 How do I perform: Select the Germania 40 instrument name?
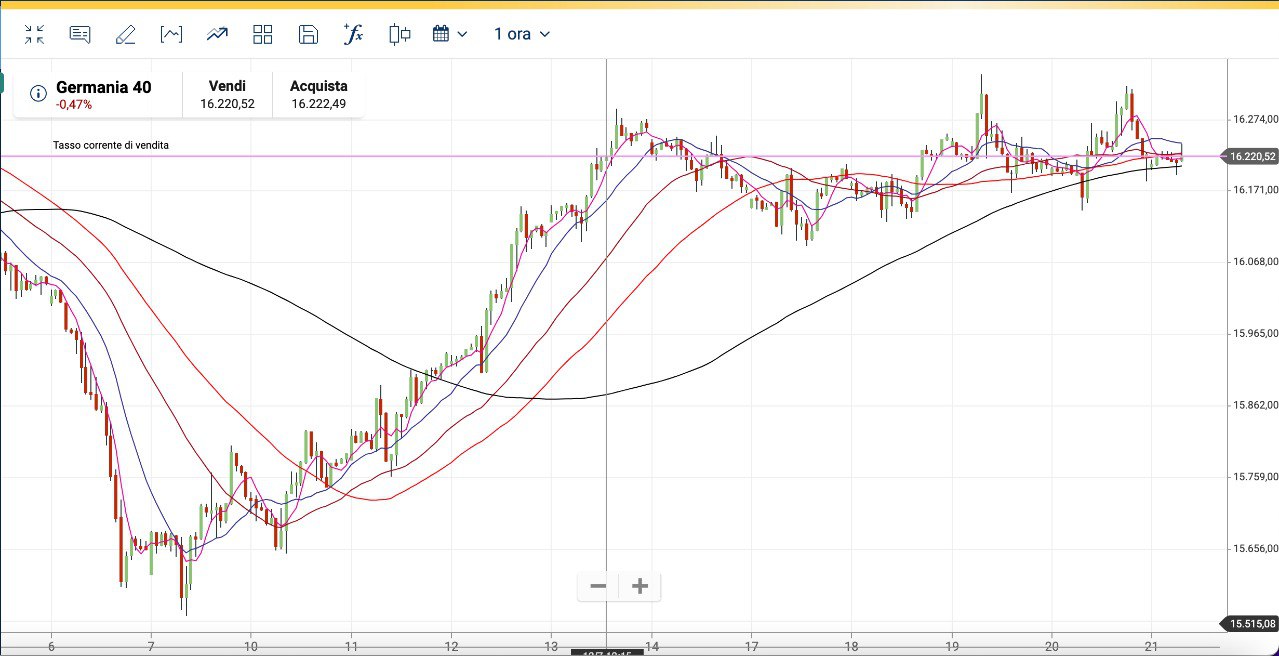pos(104,87)
